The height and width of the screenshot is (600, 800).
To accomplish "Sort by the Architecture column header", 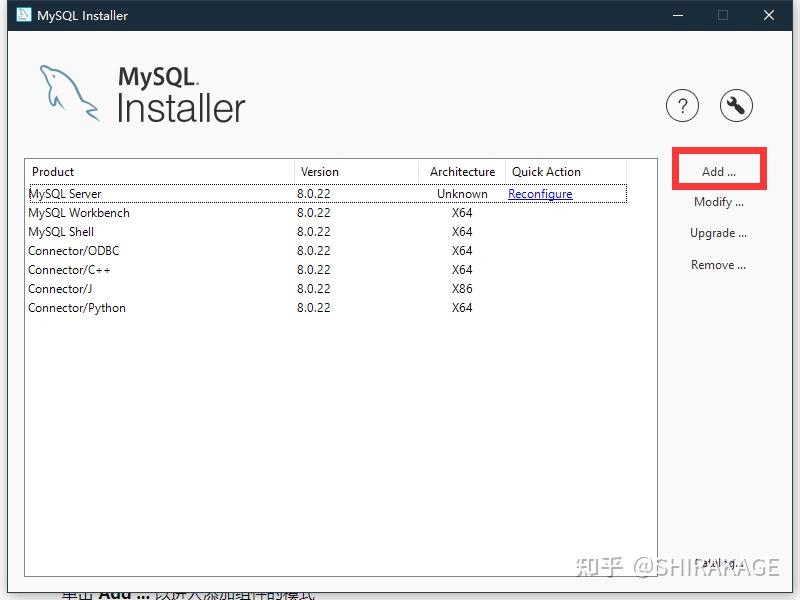I will tap(462, 171).
